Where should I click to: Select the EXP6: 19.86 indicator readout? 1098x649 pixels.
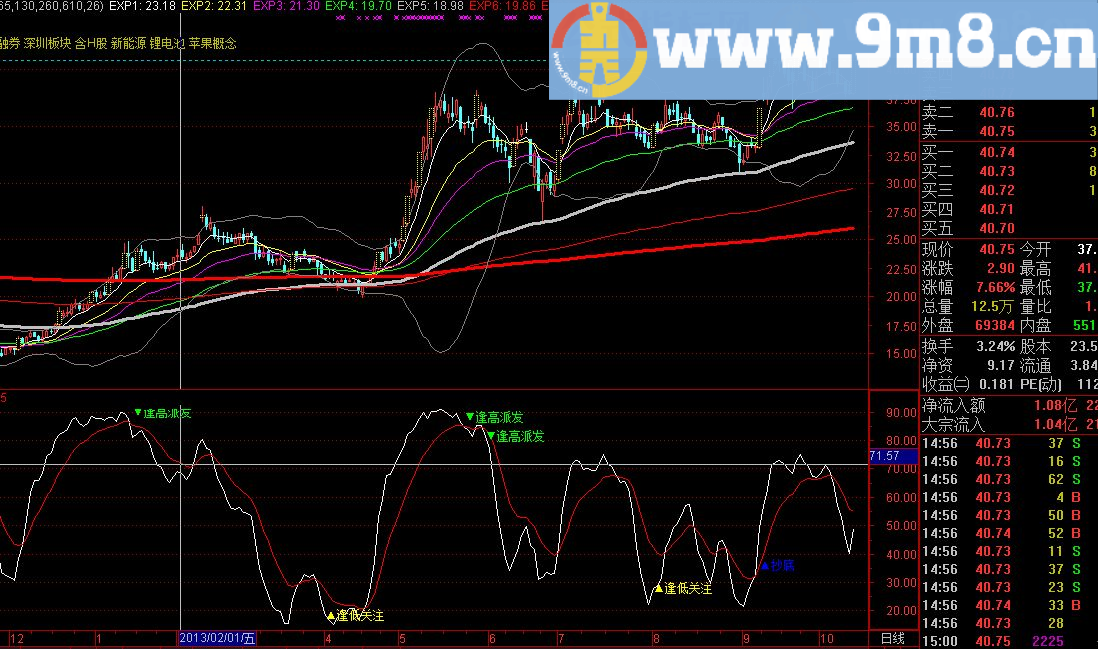pos(502,6)
